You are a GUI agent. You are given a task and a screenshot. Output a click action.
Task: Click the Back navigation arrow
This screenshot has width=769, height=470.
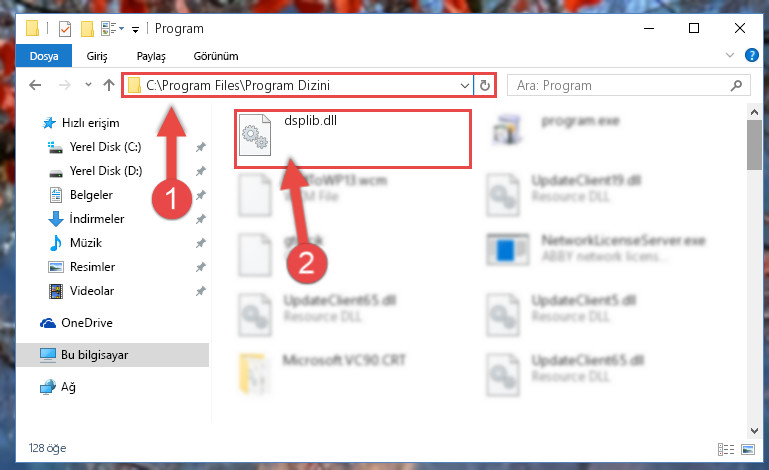[35, 85]
